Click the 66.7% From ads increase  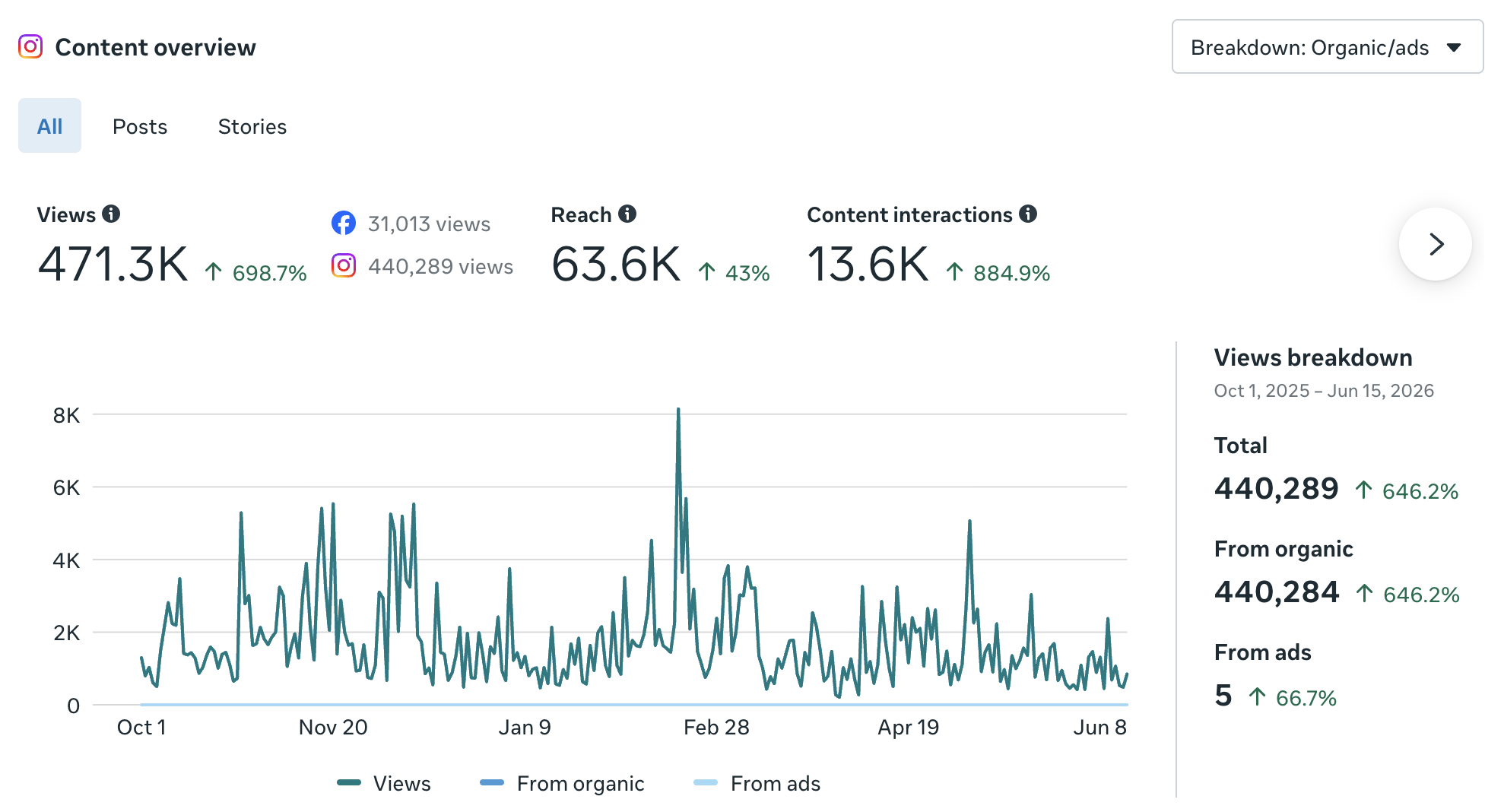1306,698
